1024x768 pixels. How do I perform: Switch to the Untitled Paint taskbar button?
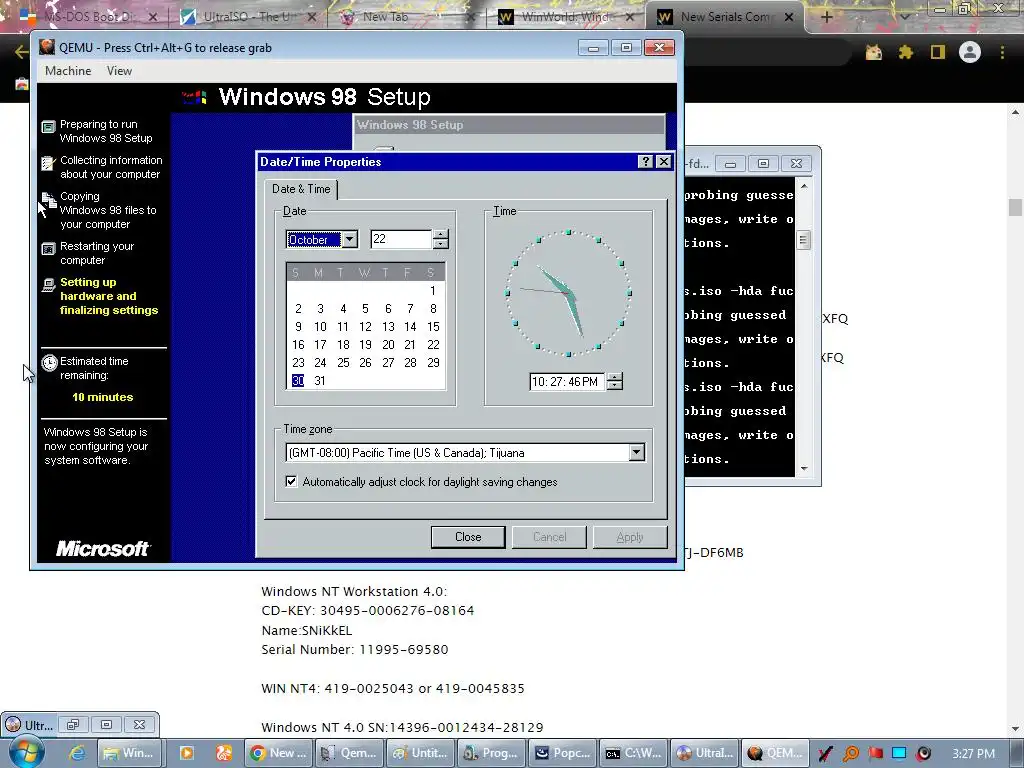pos(420,753)
